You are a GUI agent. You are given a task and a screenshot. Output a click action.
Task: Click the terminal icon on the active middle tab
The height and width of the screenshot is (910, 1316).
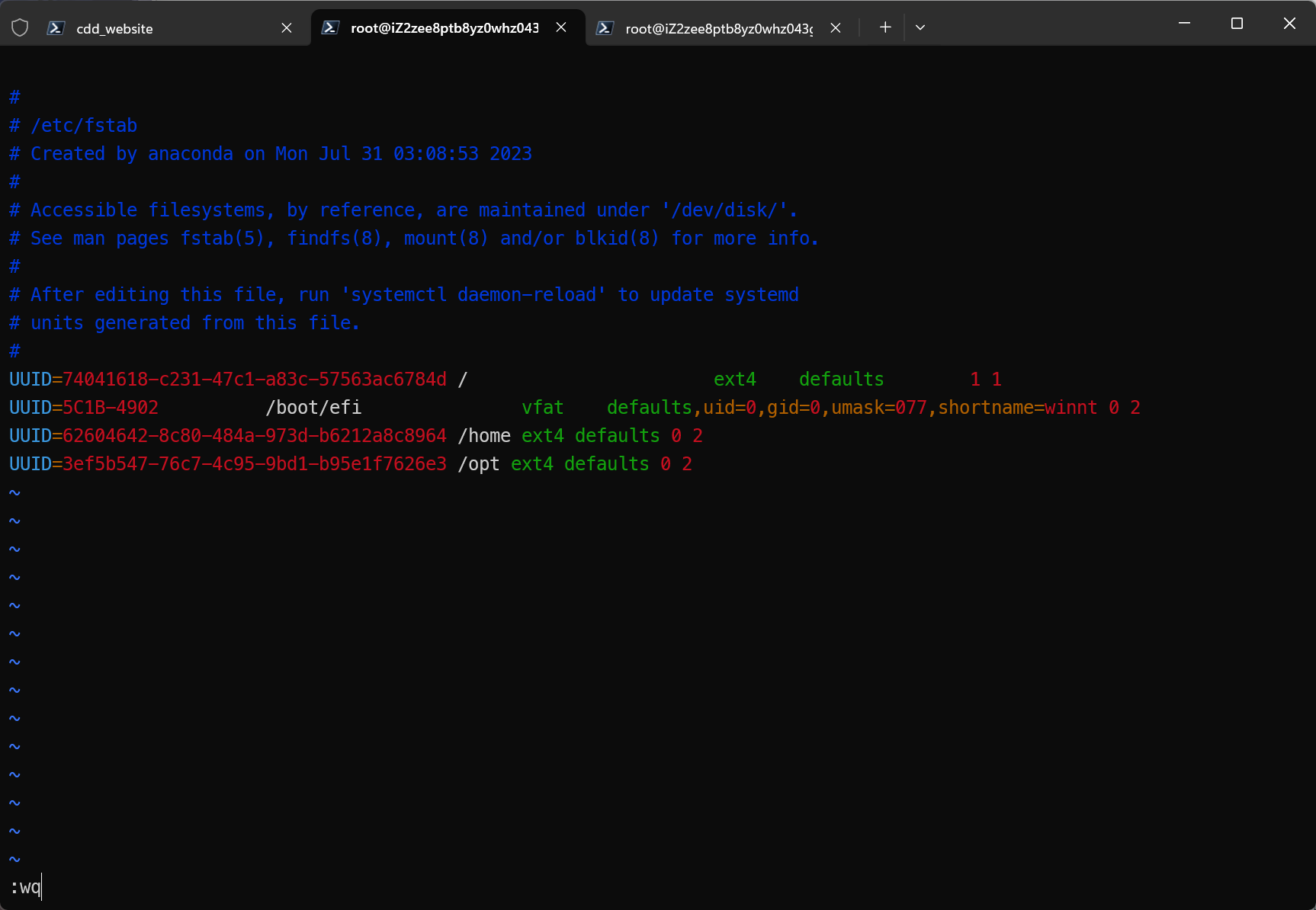330,28
